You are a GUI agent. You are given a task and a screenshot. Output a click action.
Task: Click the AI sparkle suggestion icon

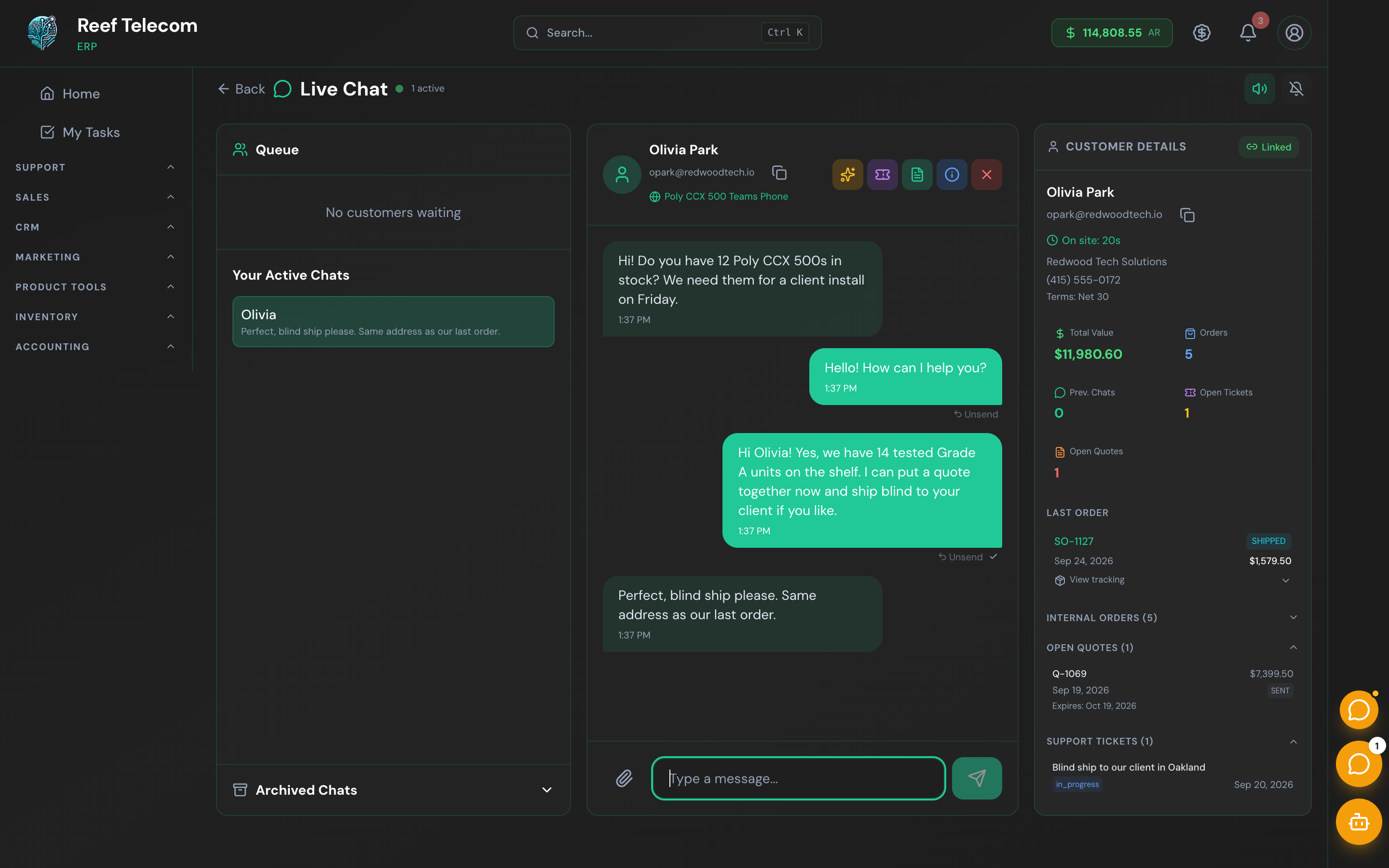coord(847,175)
